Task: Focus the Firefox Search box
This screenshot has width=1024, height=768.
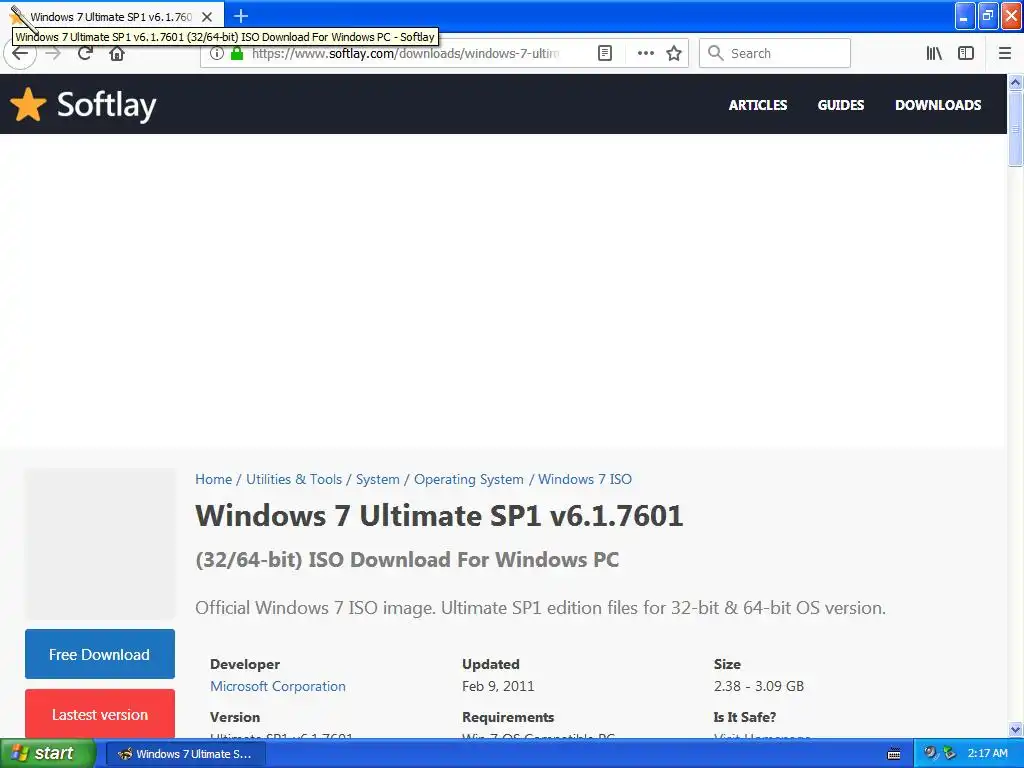Action: pyautogui.click(x=775, y=54)
